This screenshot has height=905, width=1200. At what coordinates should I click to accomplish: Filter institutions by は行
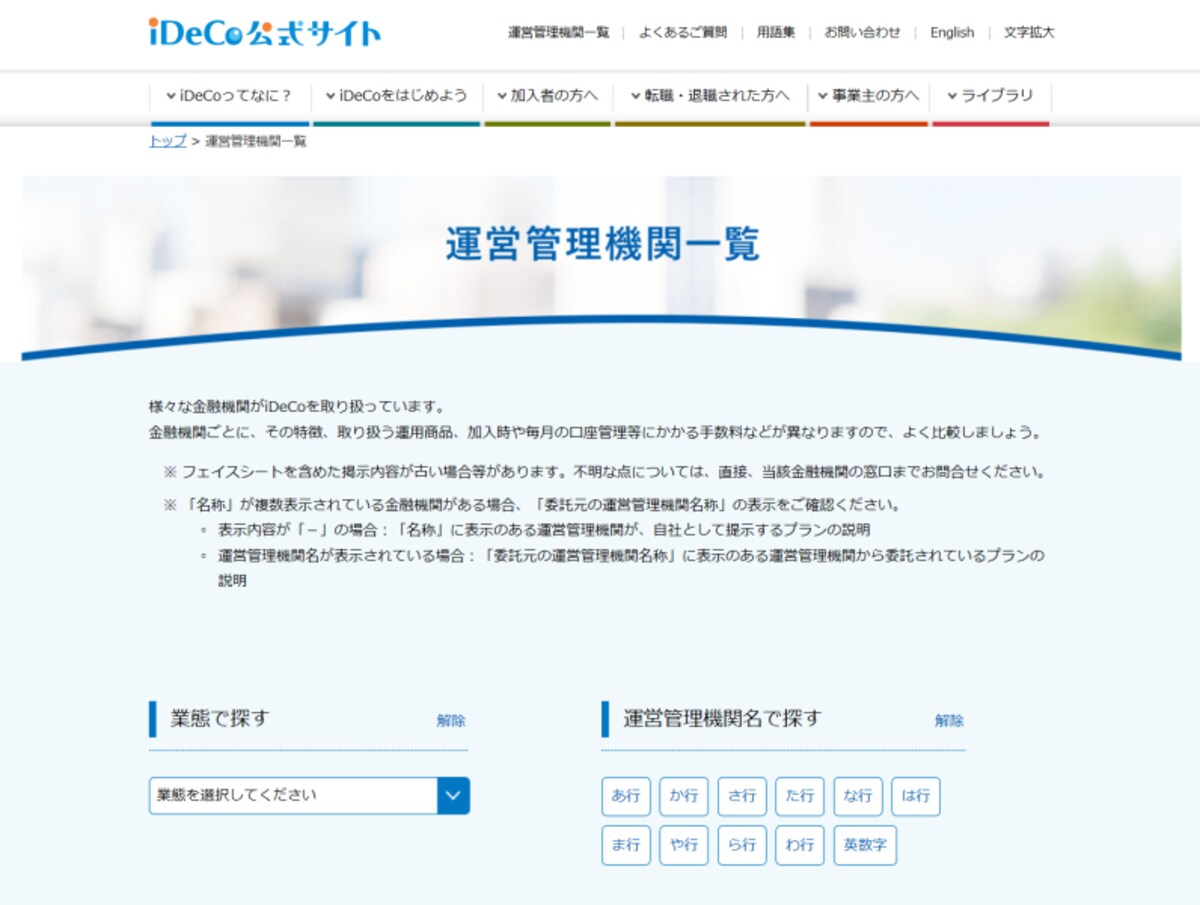916,797
